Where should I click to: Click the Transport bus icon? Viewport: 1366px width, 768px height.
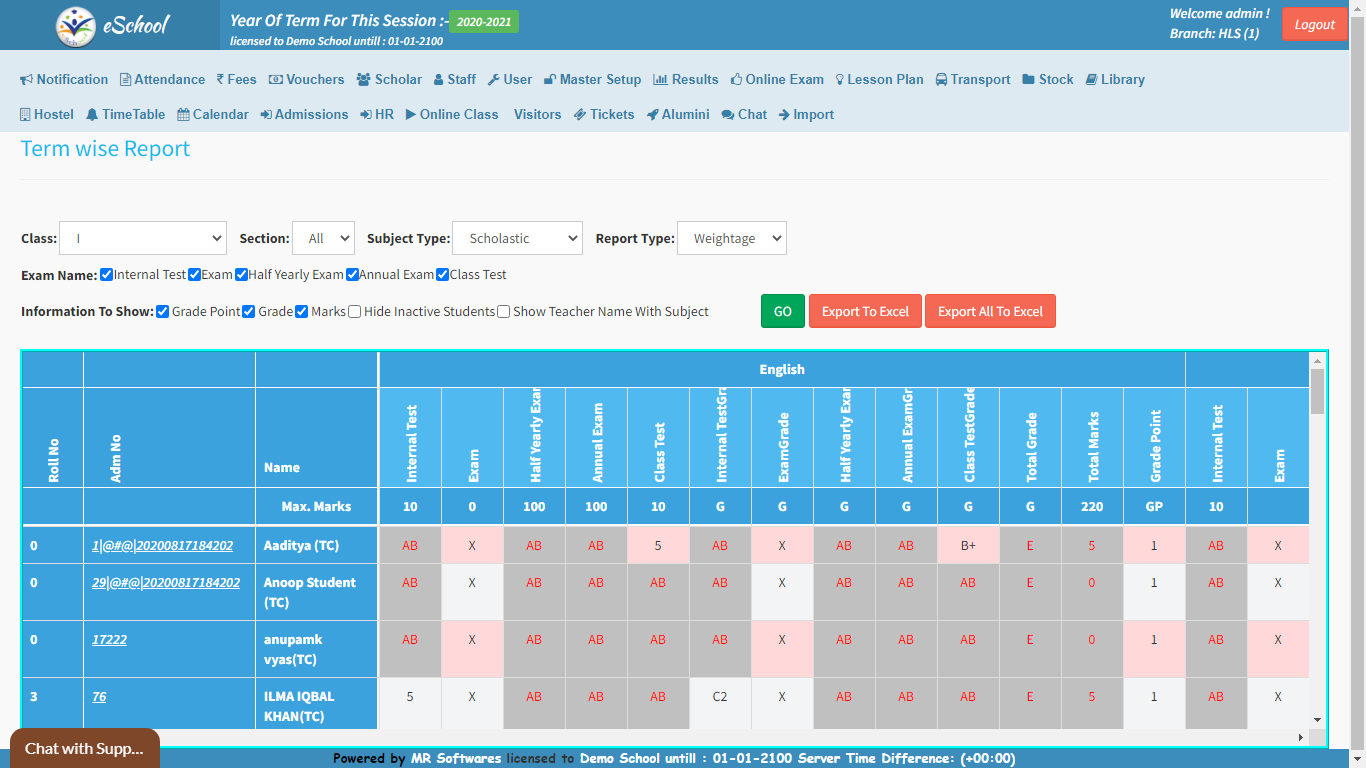(x=942, y=80)
